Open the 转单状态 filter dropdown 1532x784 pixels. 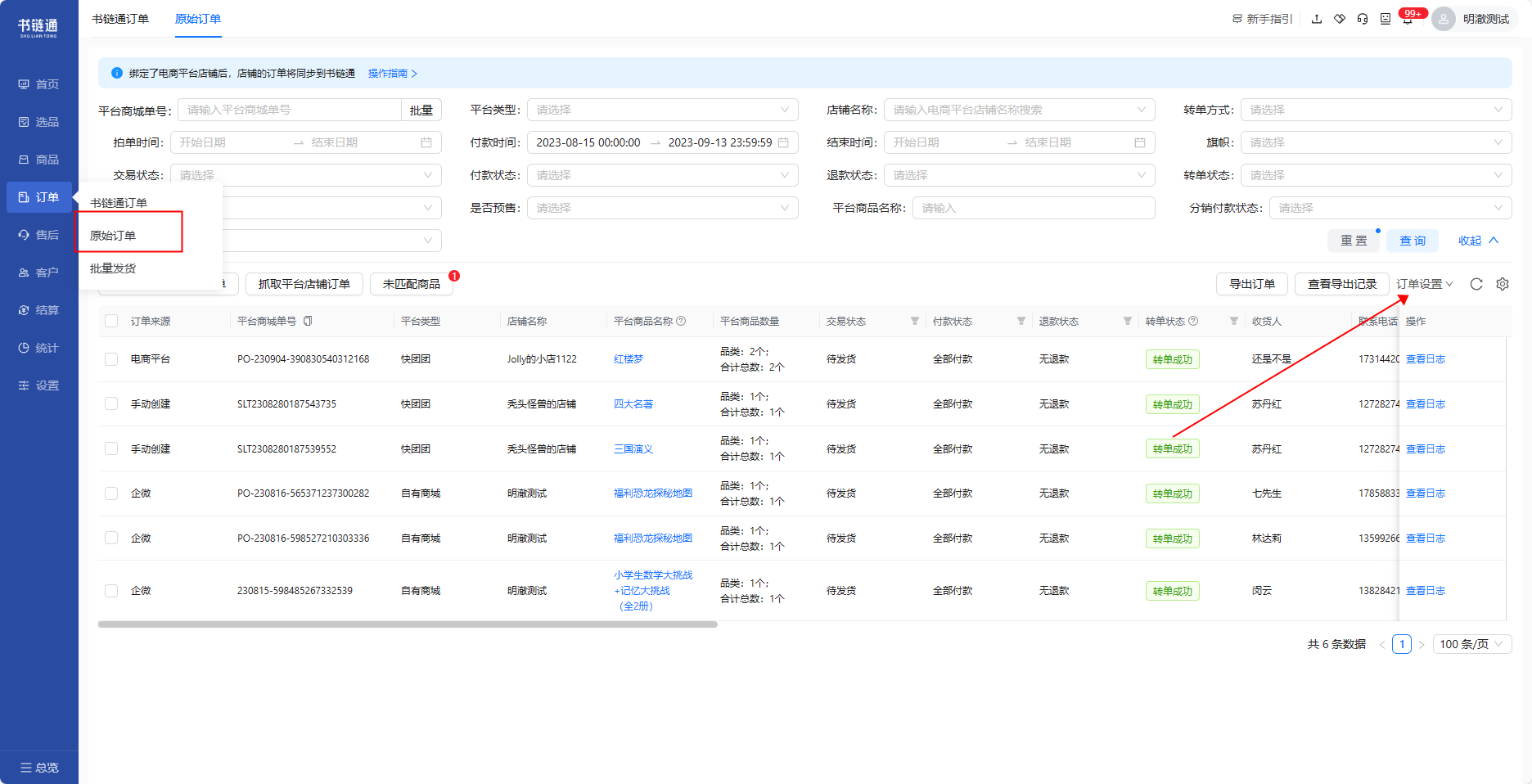pyautogui.click(x=1377, y=175)
